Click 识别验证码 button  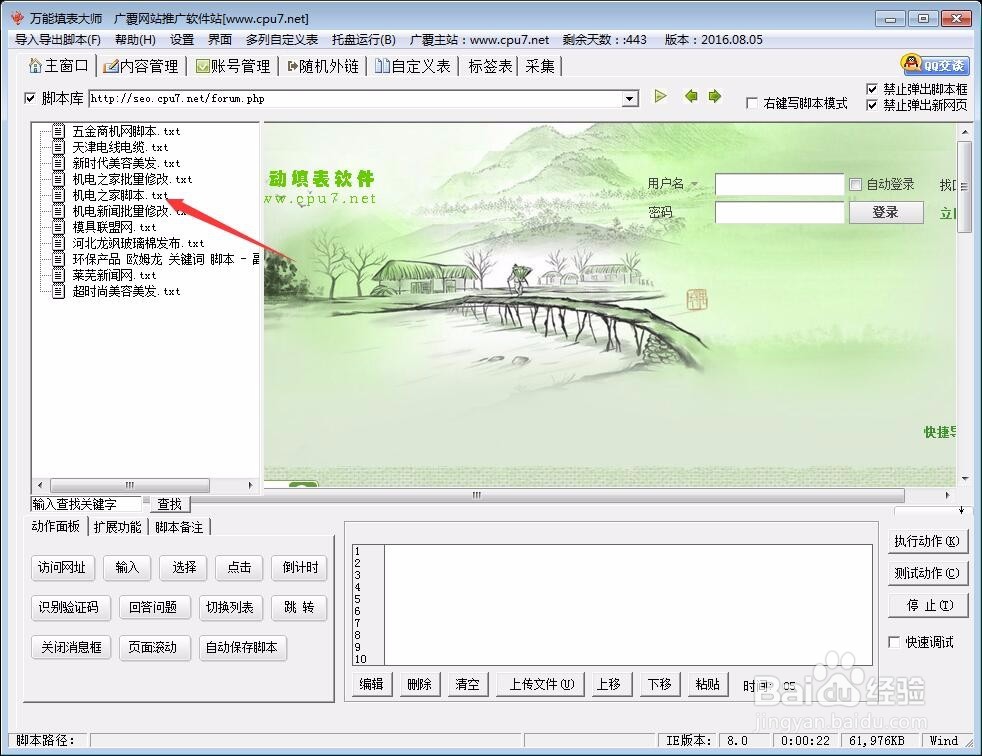click(69, 608)
